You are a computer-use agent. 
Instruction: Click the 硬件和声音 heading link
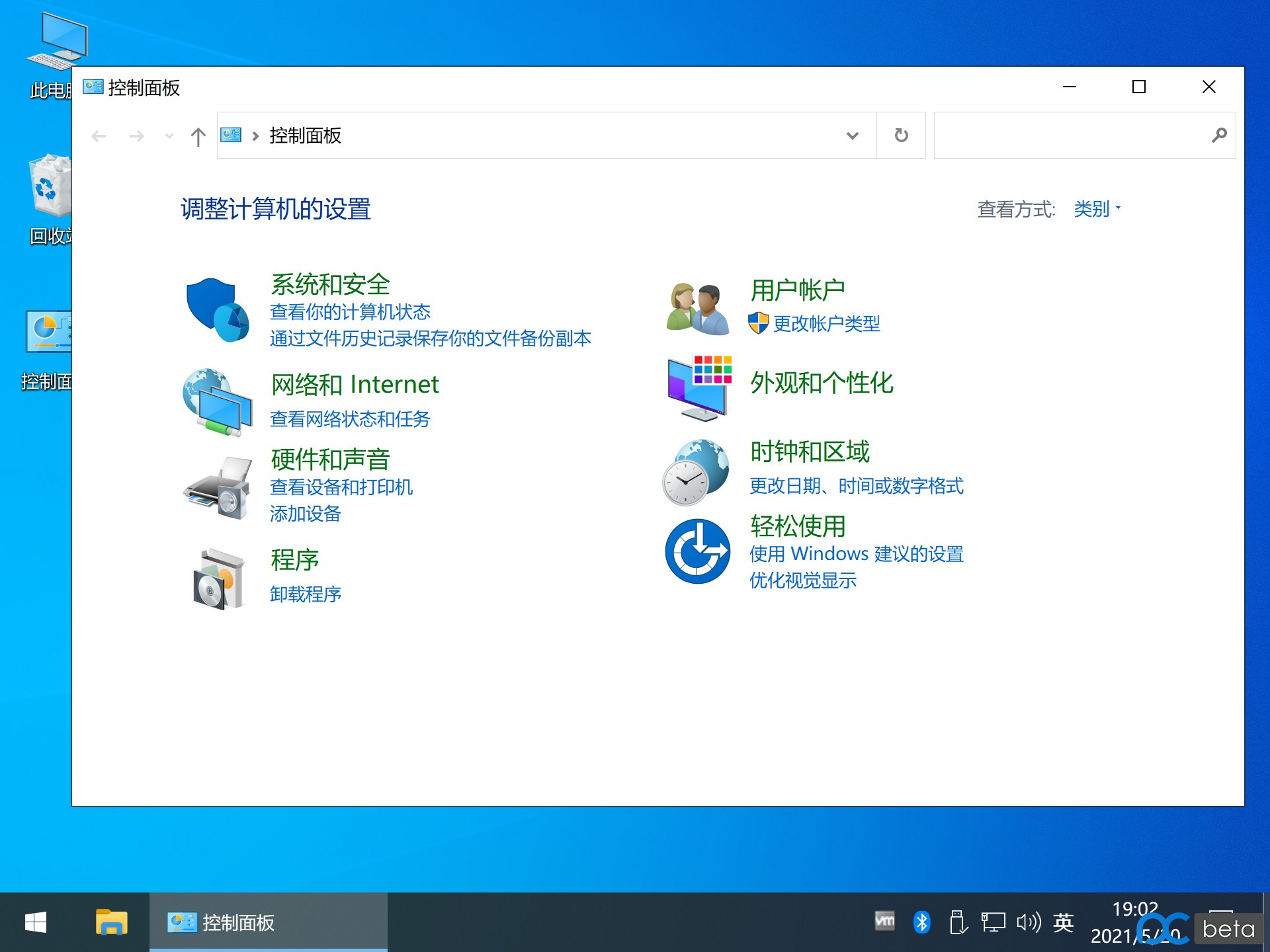(x=330, y=459)
